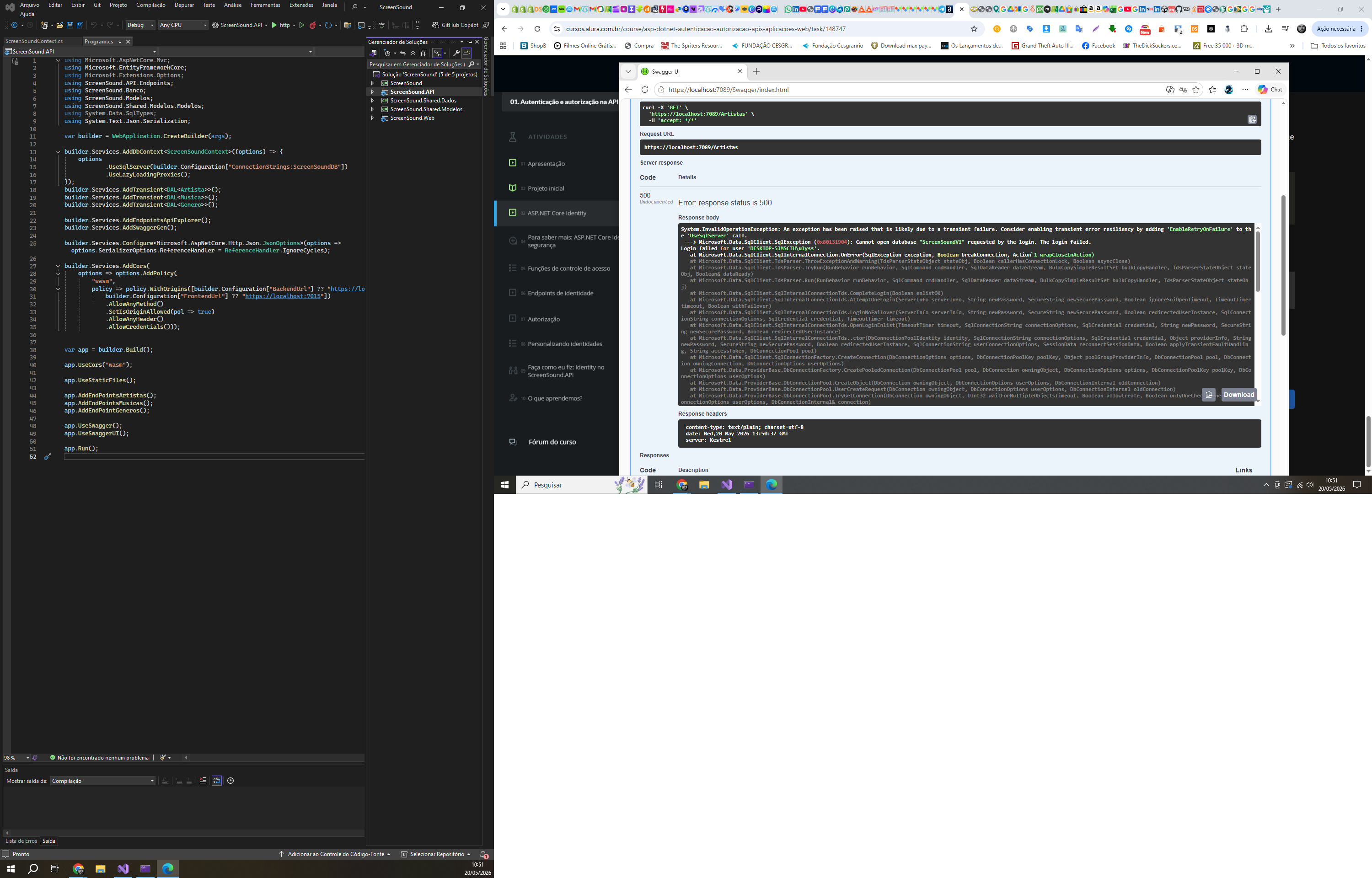Toggle Word Wrap in the Output panel

[x=217, y=781]
